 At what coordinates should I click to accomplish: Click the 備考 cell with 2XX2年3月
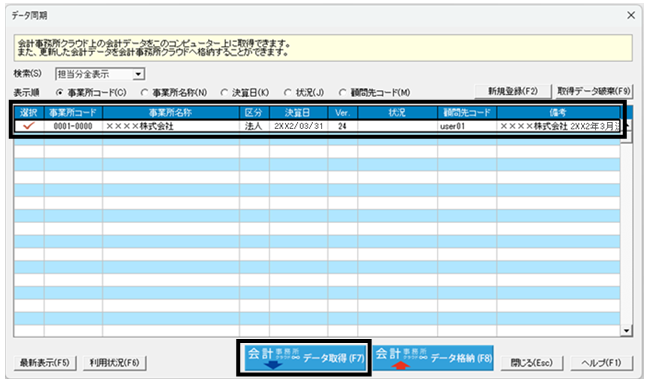tap(558, 126)
